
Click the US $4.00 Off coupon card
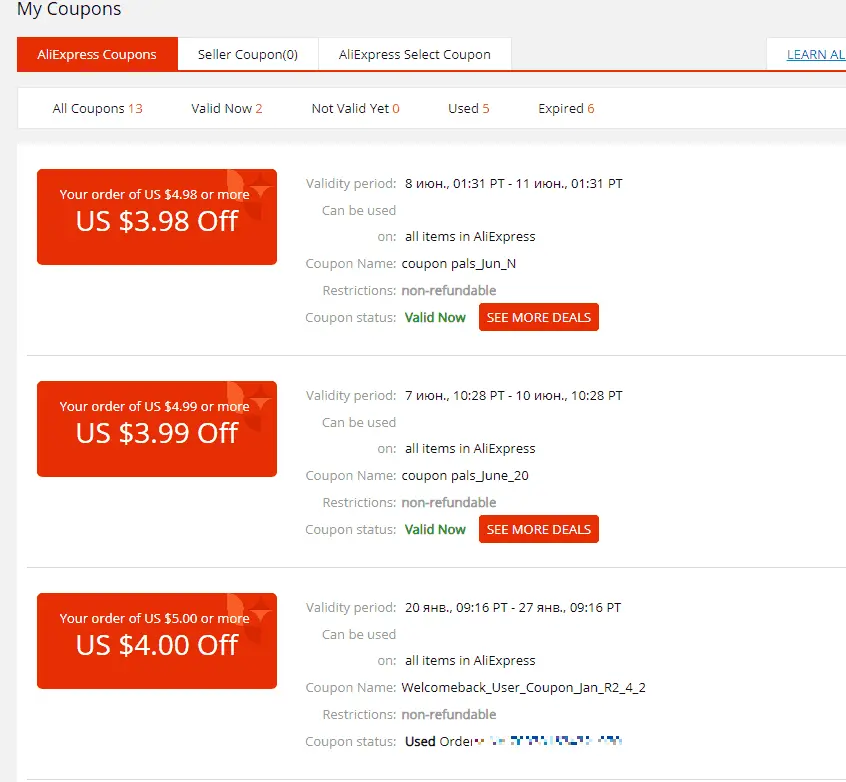coord(157,641)
